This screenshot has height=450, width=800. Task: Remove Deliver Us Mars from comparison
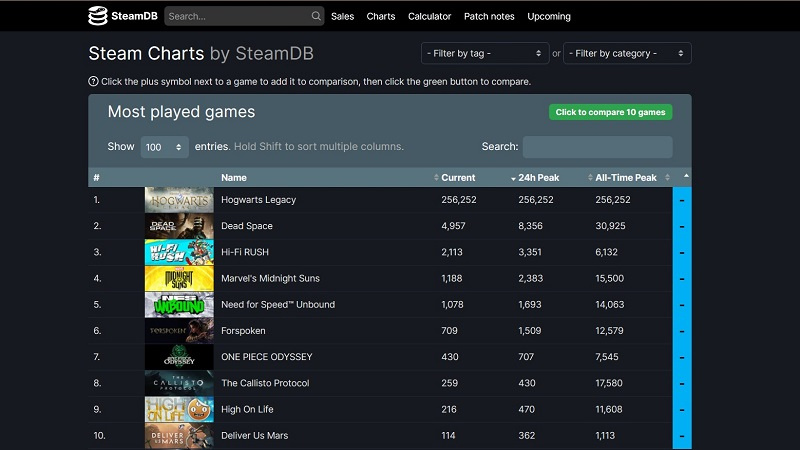[x=682, y=436]
